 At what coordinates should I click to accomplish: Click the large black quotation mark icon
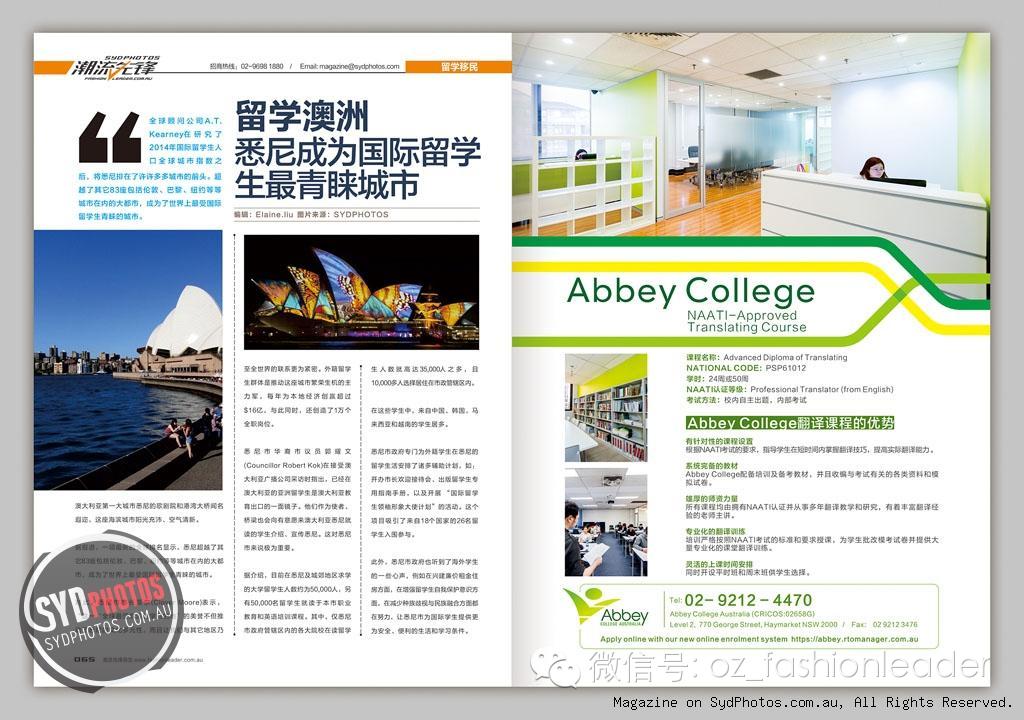(x=110, y=137)
